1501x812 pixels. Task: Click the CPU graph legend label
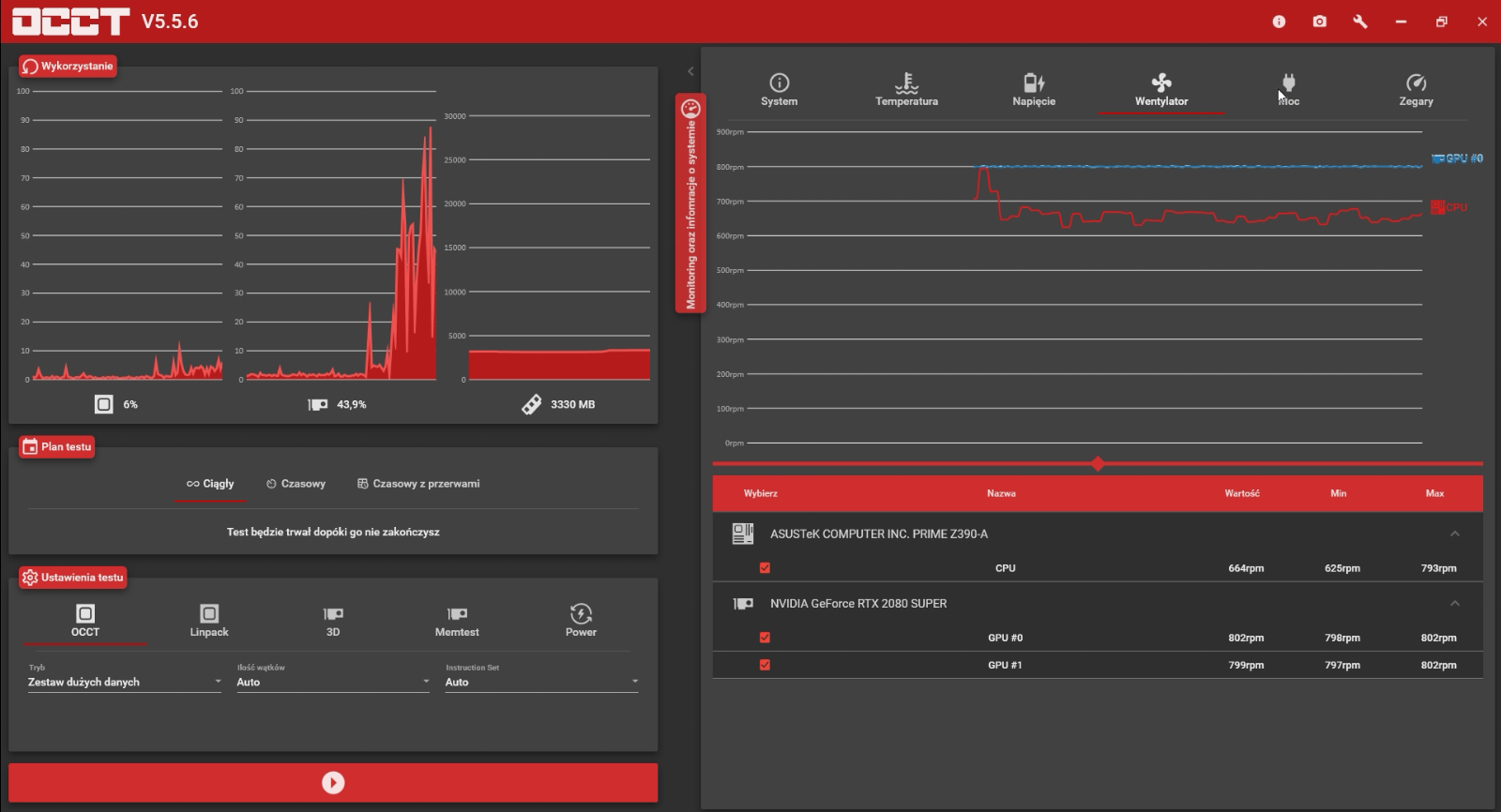point(1449,207)
